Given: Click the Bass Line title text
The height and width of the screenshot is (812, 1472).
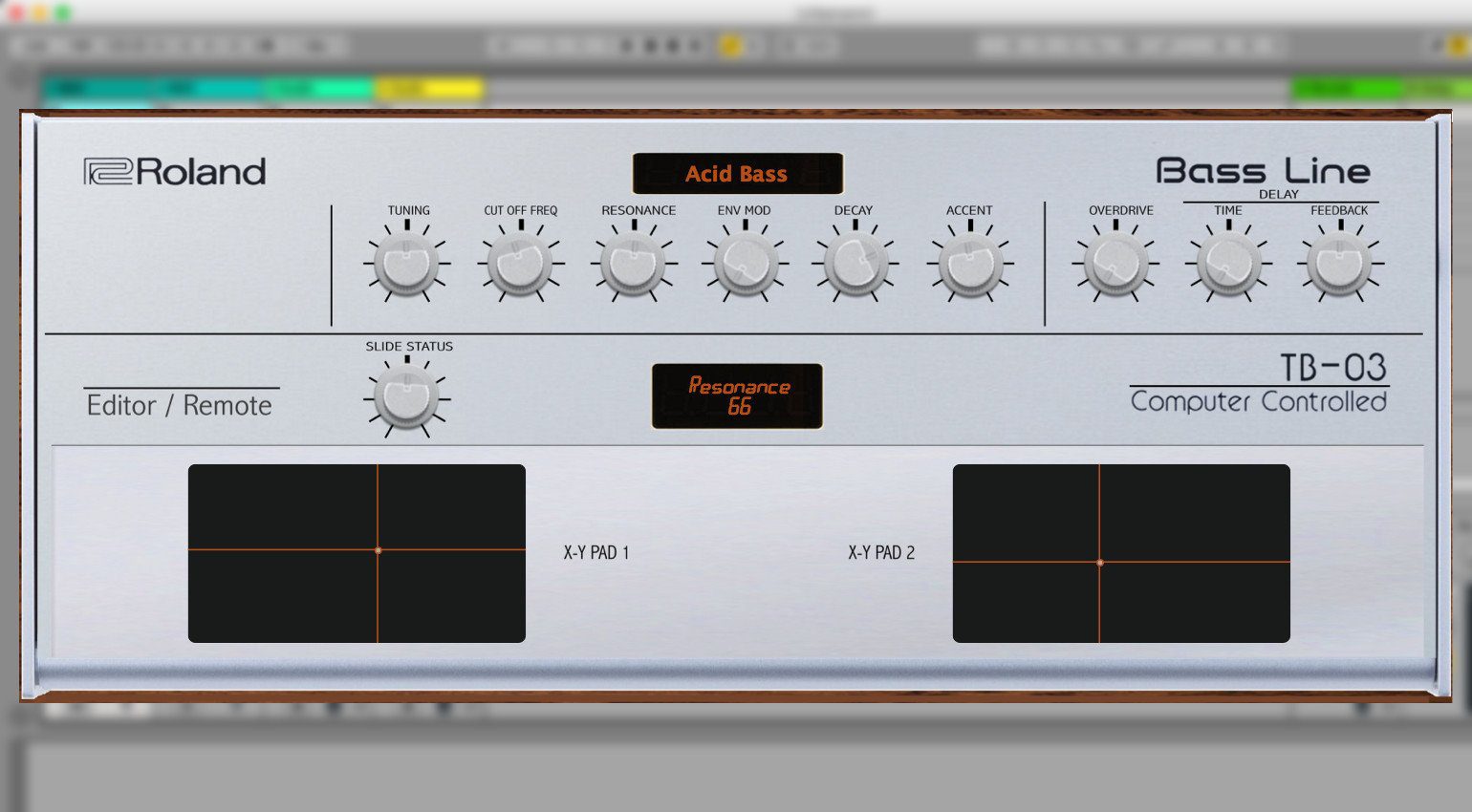Looking at the screenshot, I should [x=1263, y=171].
